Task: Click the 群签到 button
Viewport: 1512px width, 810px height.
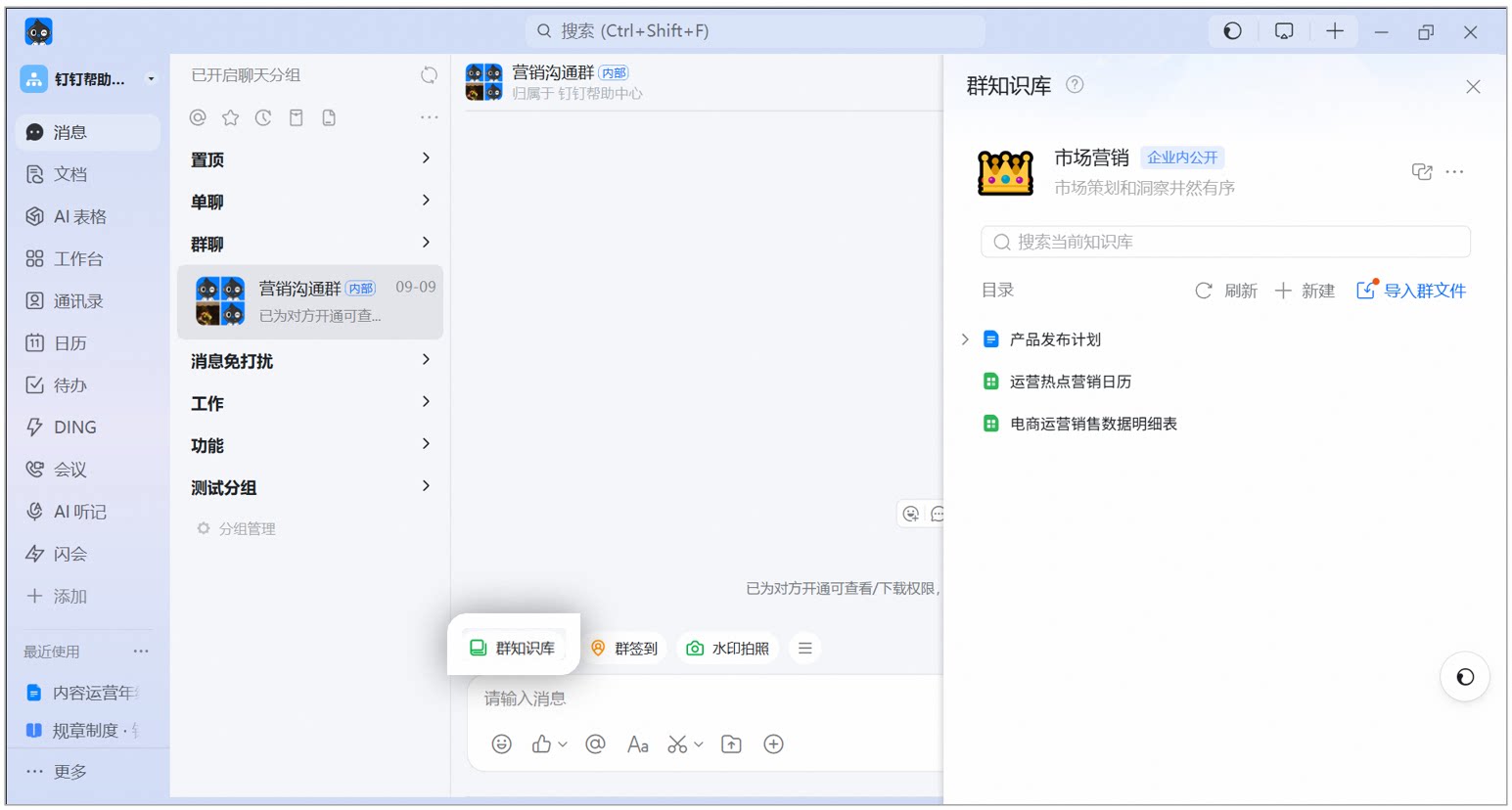Action: (624, 649)
